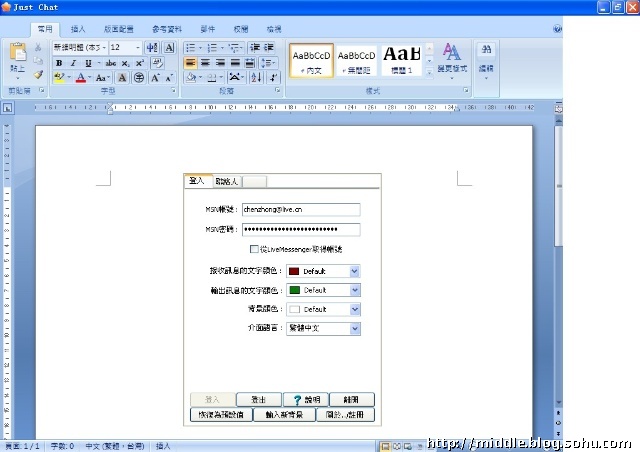Open the References ribbon tab

click(167, 29)
